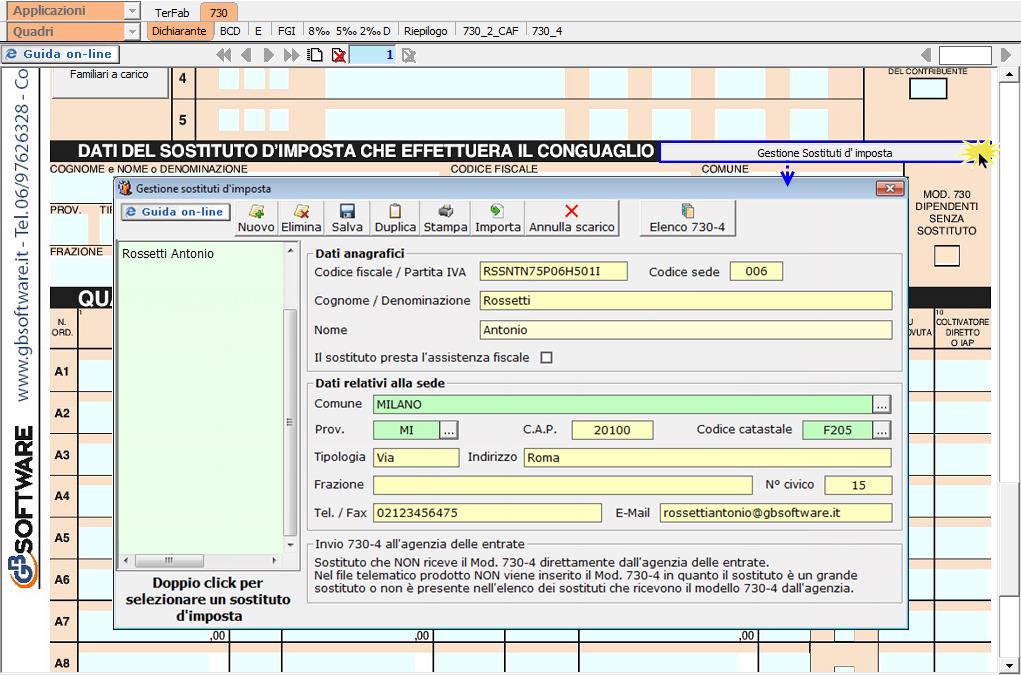Close the Gestione sostituti d'imposta dialog

(890, 188)
